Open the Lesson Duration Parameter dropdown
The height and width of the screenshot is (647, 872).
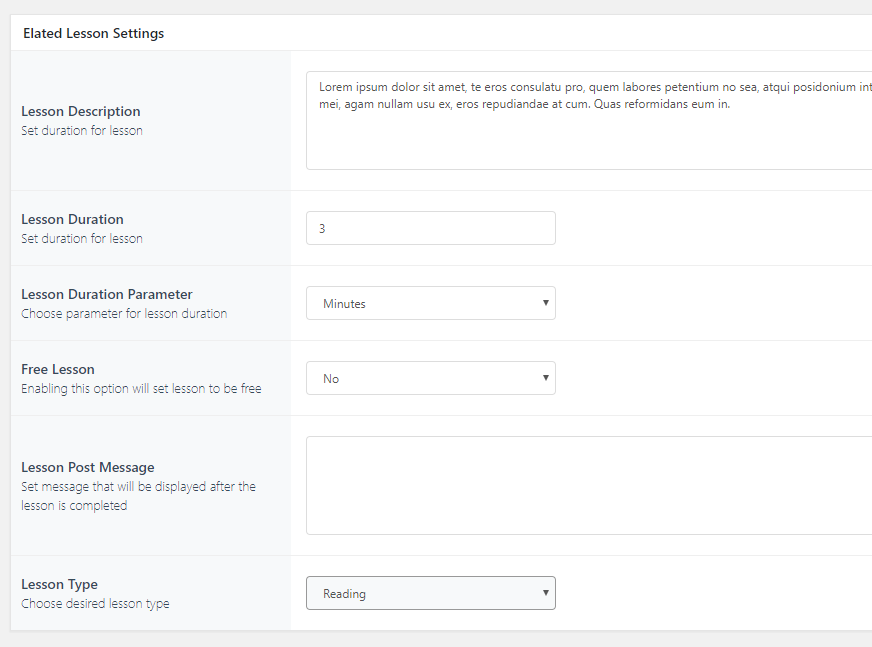tap(430, 303)
